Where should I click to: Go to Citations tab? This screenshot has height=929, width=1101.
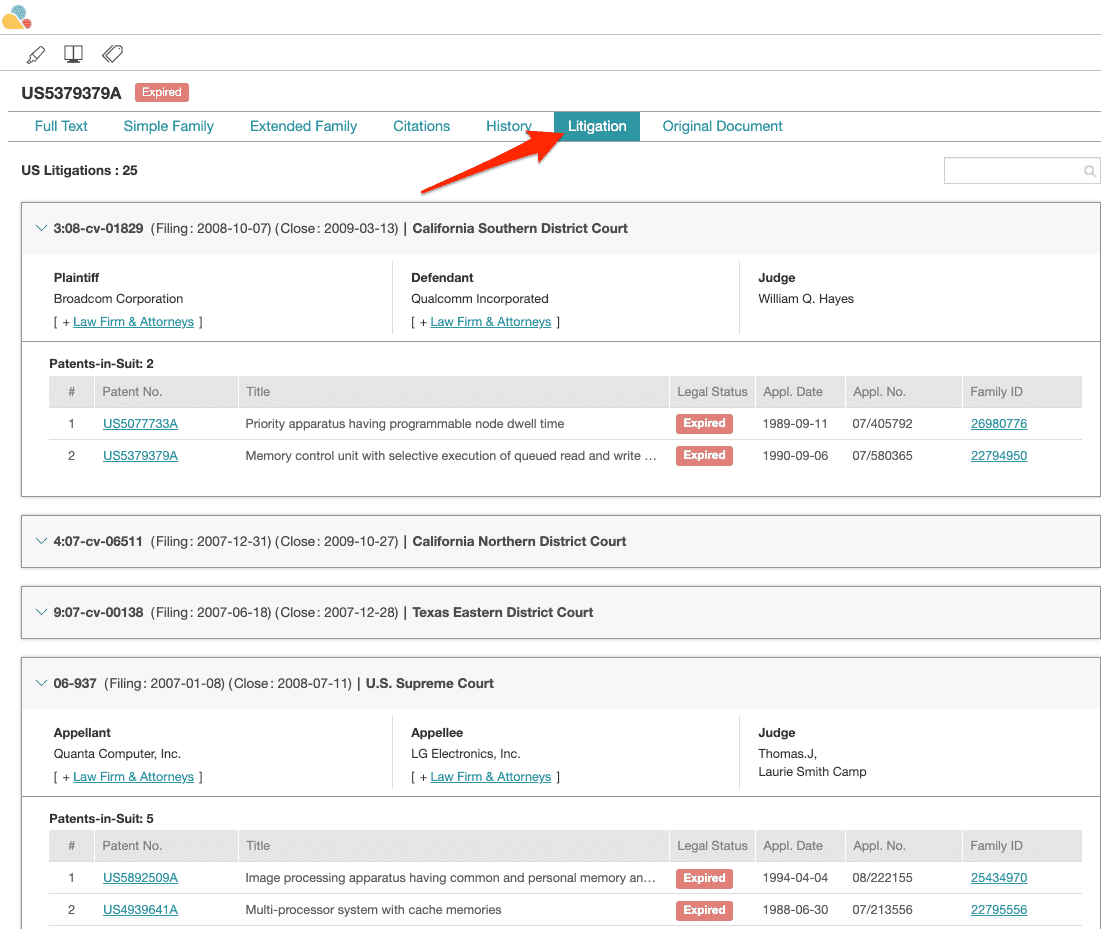coord(421,126)
